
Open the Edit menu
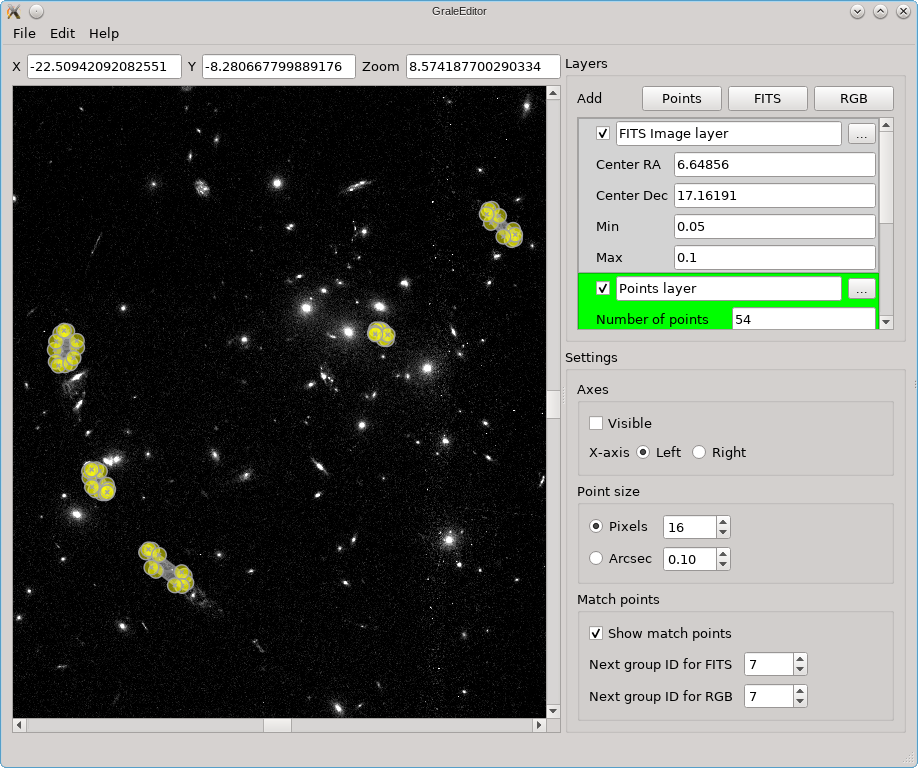(x=62, y=33)
